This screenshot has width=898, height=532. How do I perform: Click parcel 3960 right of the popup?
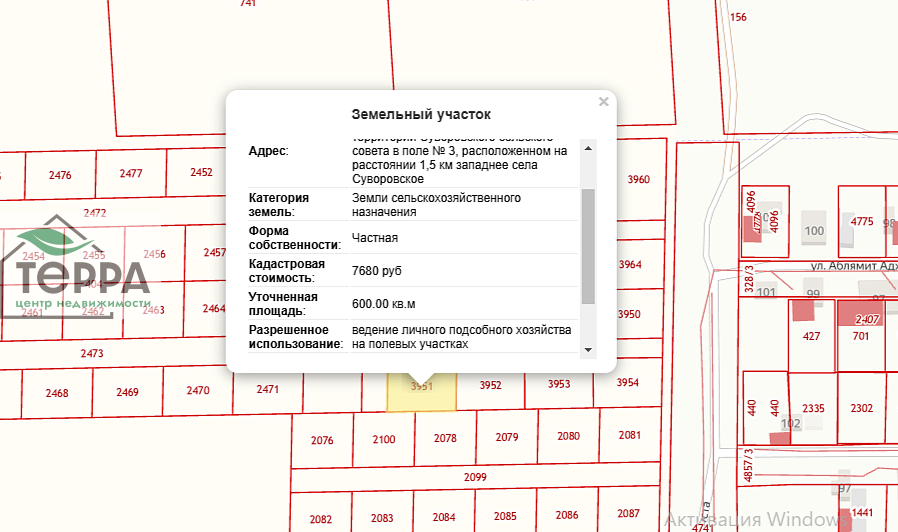click(x=638, y=180)
